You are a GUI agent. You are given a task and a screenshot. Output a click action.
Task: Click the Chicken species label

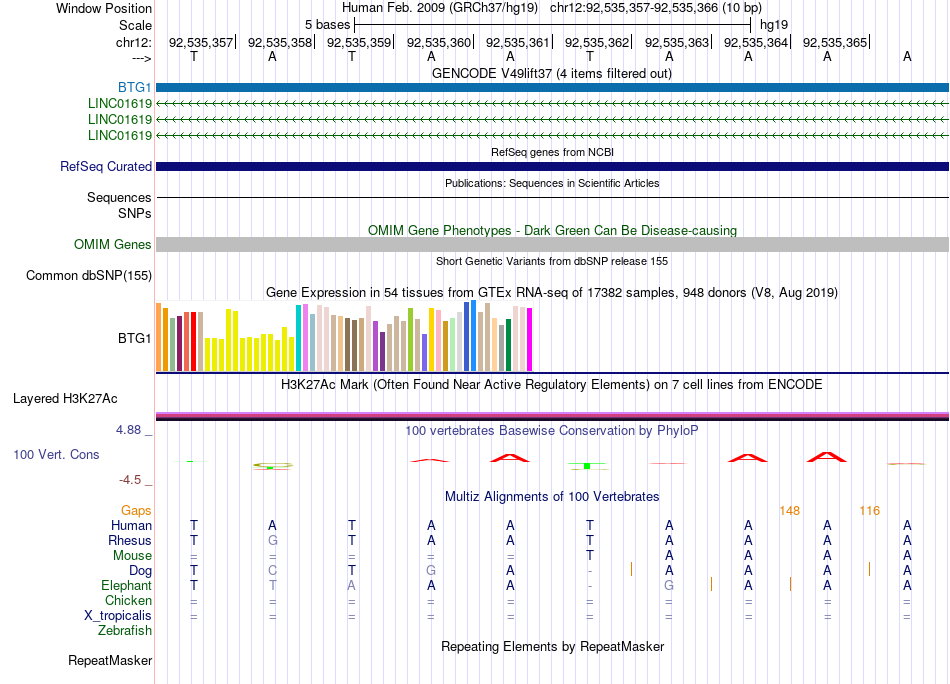(128, 600)
